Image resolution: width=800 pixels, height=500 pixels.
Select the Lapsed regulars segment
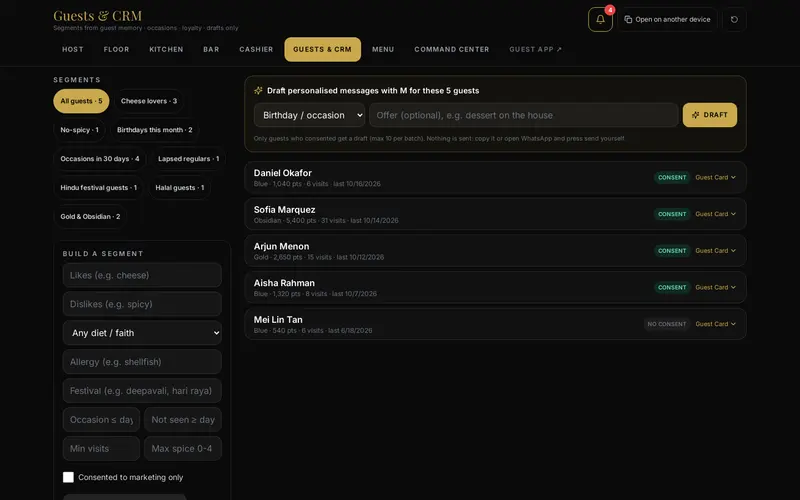(188, 159)
